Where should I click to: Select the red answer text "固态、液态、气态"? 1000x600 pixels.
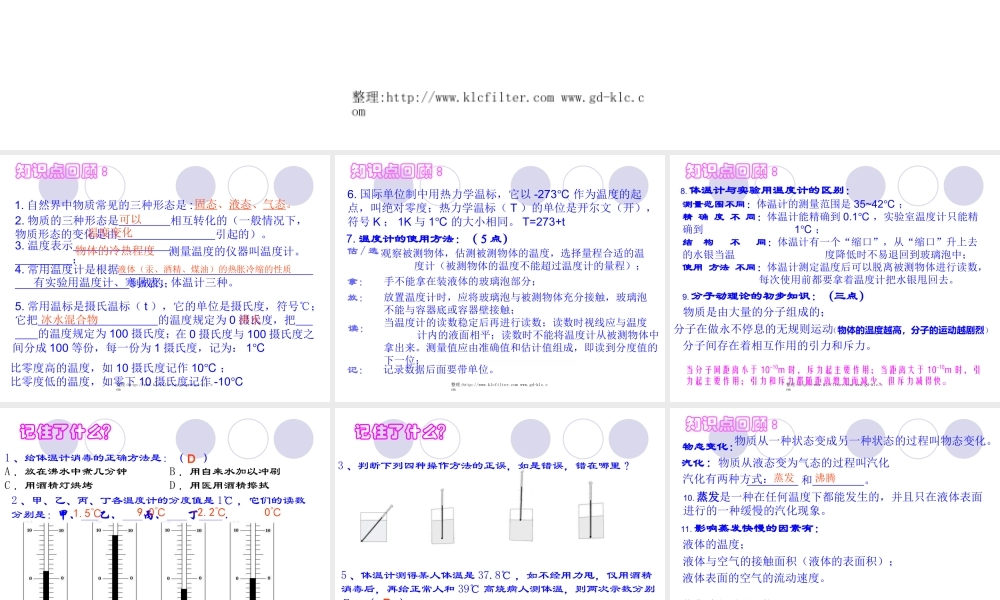click(243, 205)
